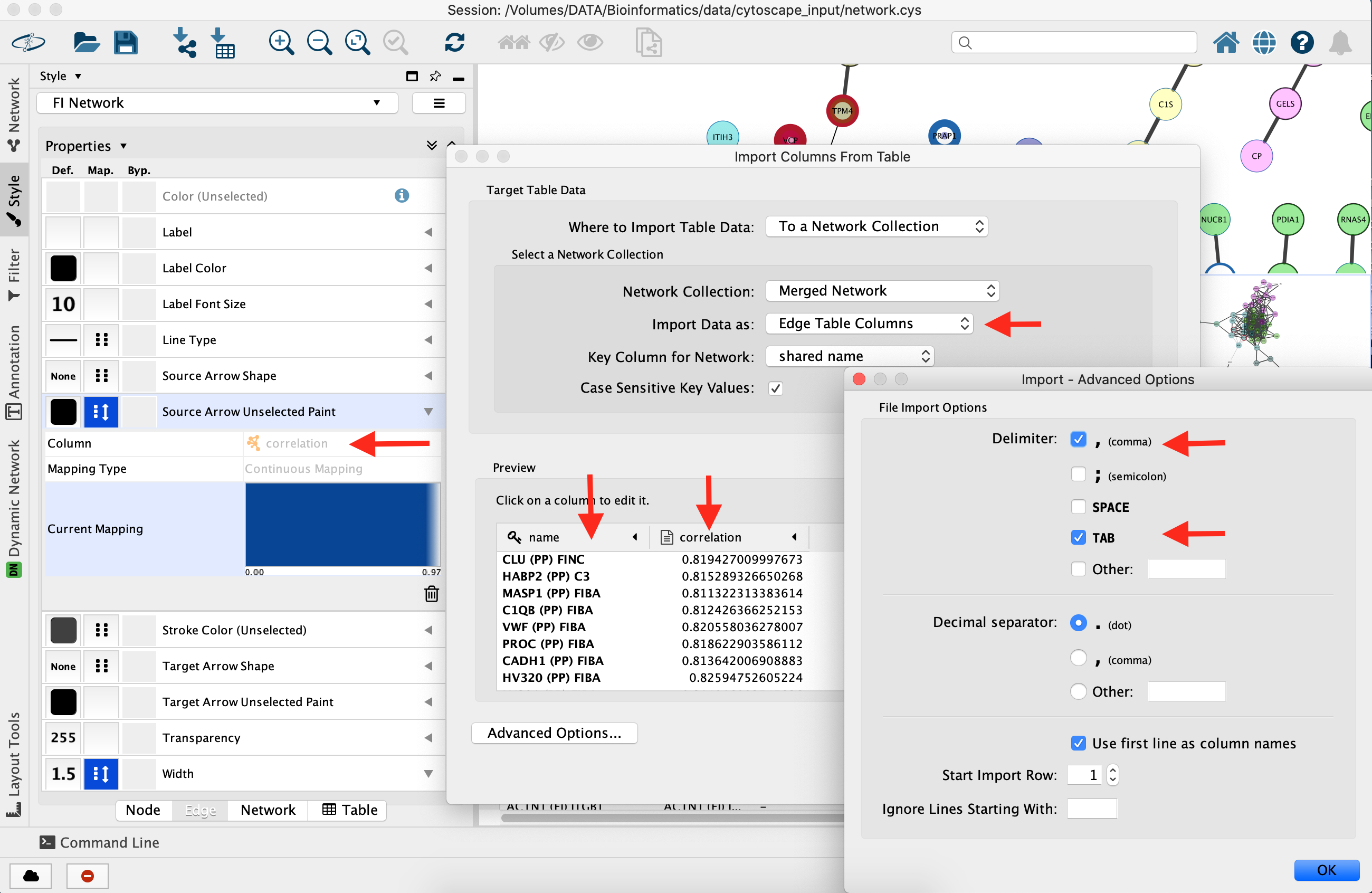The image size is (1372, 893).
Task: Open the notifications bell icon
Action: 1340,43
